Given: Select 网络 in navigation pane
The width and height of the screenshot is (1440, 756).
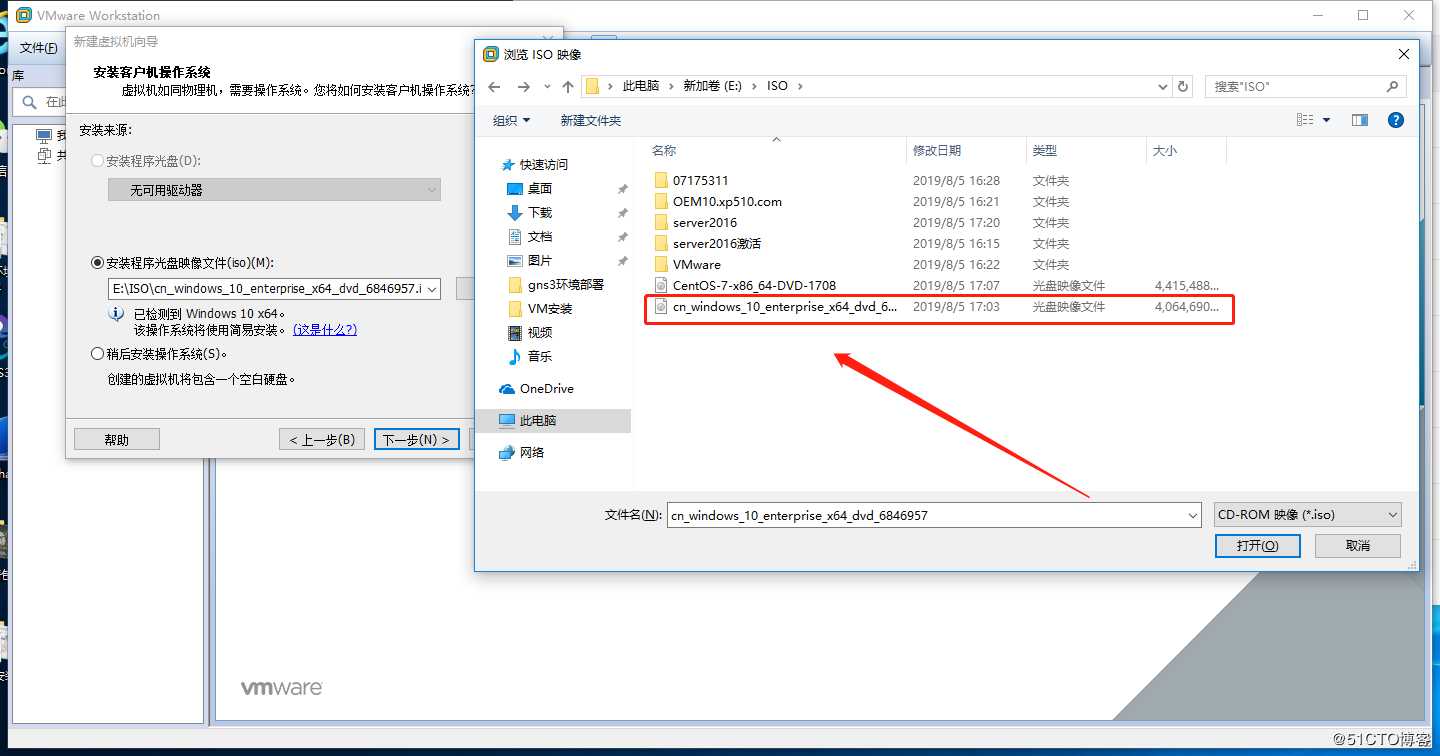Looking at the screenshot, I should tap(532, 453).
